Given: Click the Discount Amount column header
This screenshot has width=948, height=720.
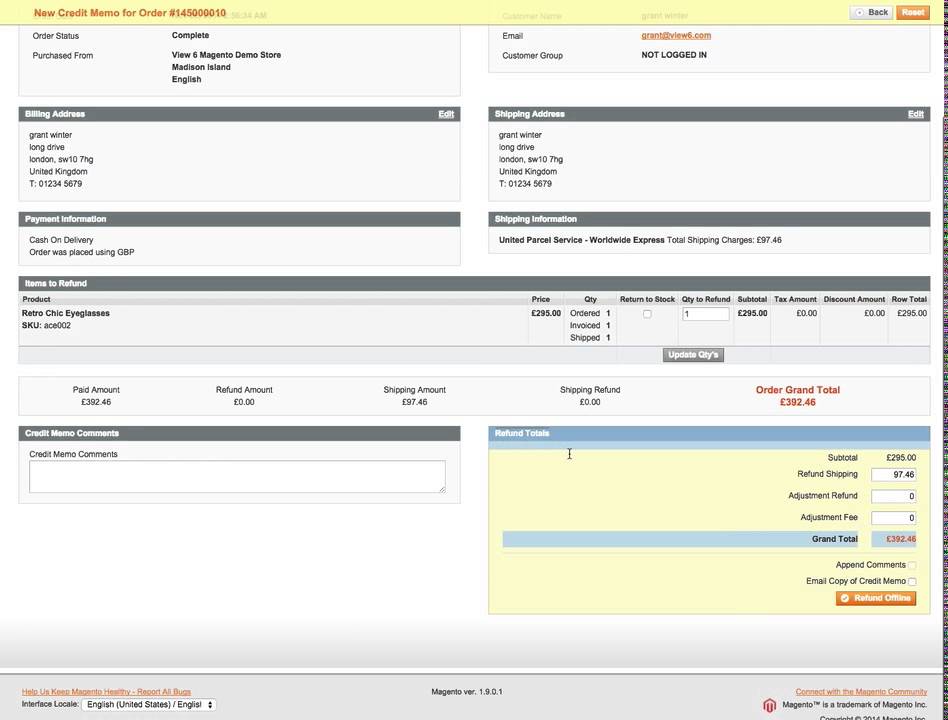Looking at the screenshot, I should 854,299.
